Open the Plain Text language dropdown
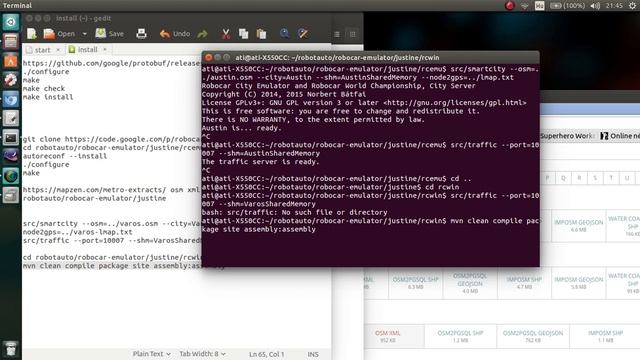This screenshot has width=640, height=360. [x=151, y=354]
